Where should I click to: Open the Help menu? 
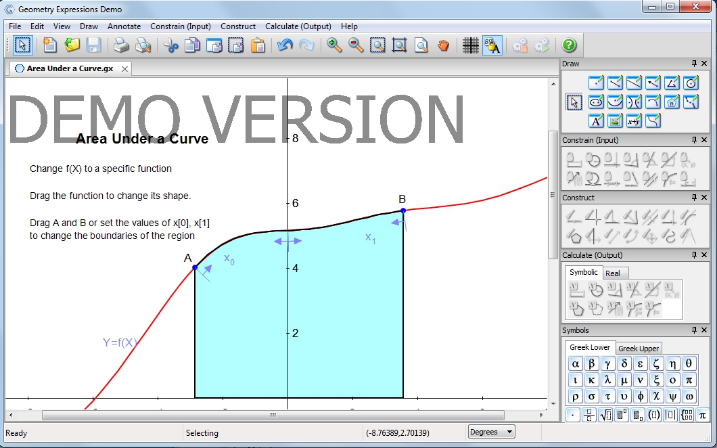coord(349,26)
